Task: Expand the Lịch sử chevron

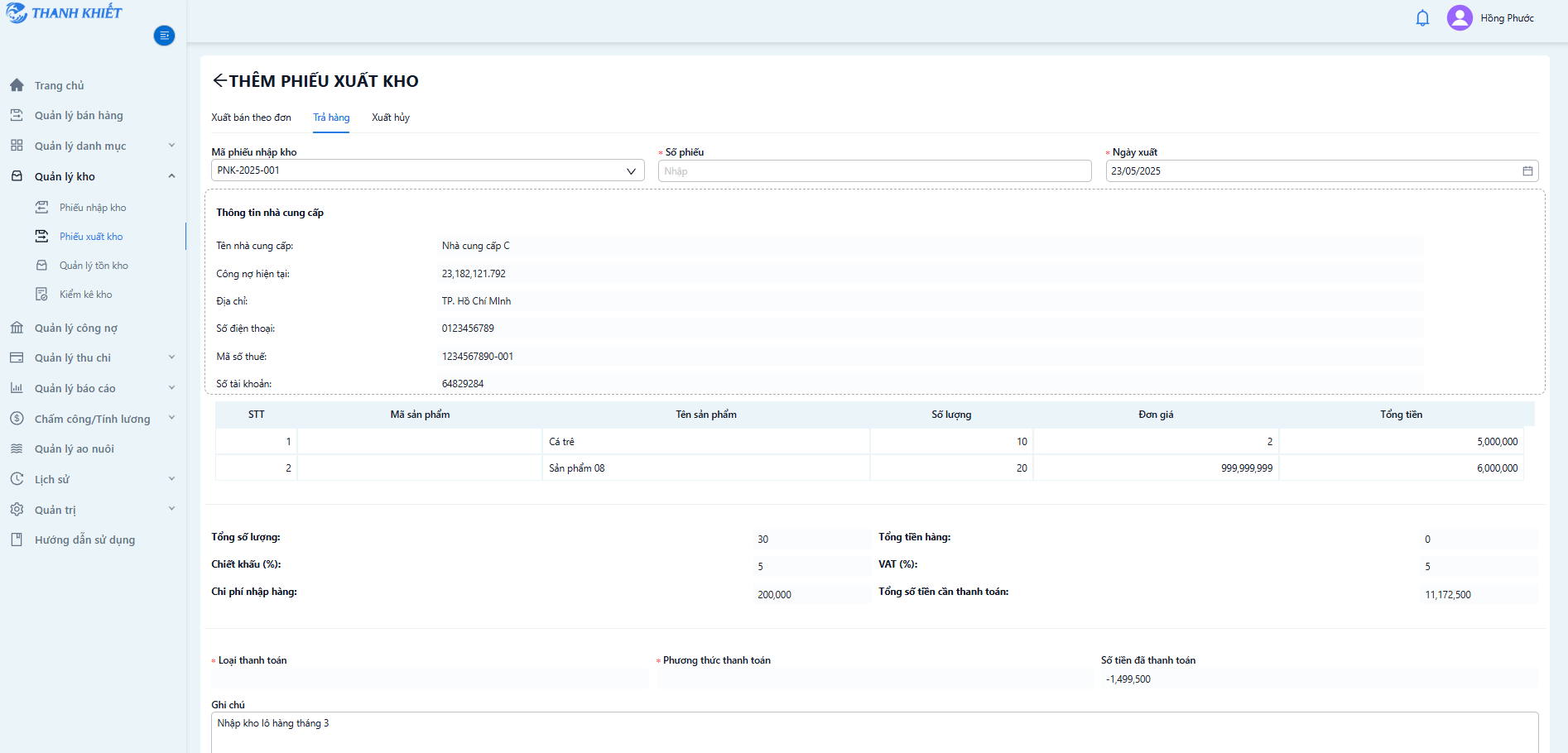Action: 171,479
